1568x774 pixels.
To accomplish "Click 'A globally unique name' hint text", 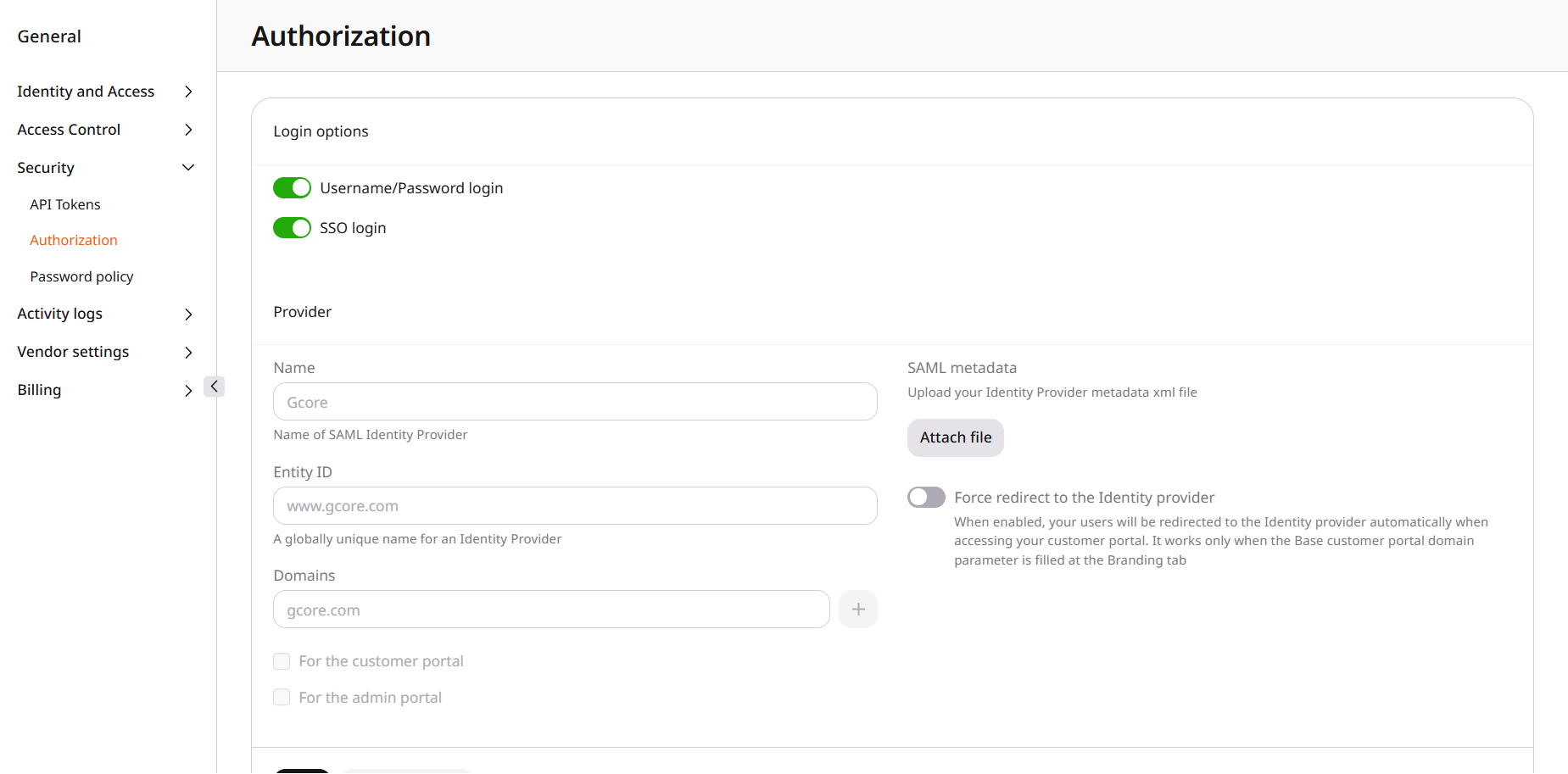I will coord(417,539).
